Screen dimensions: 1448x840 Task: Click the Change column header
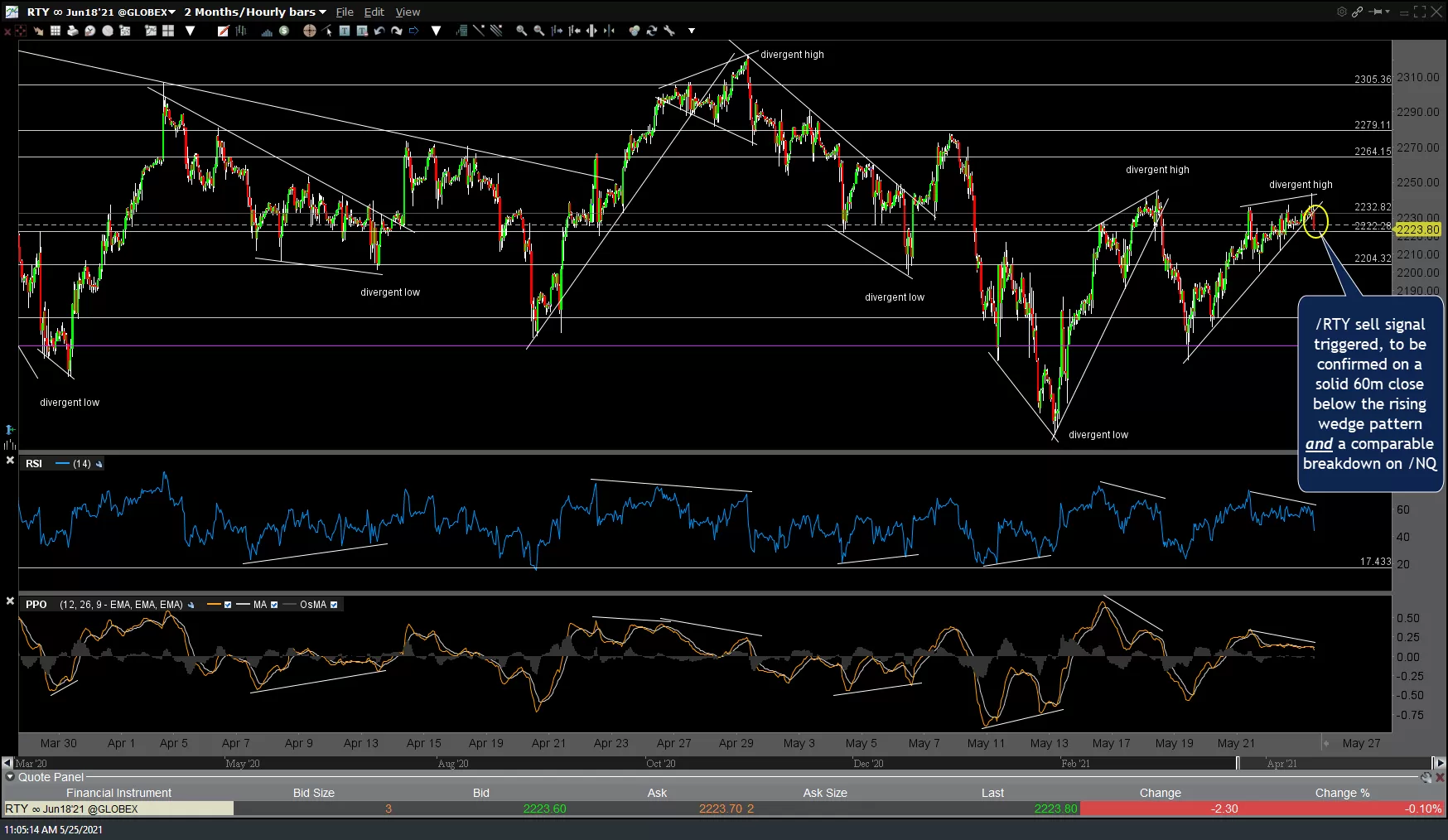point(1160,793)
